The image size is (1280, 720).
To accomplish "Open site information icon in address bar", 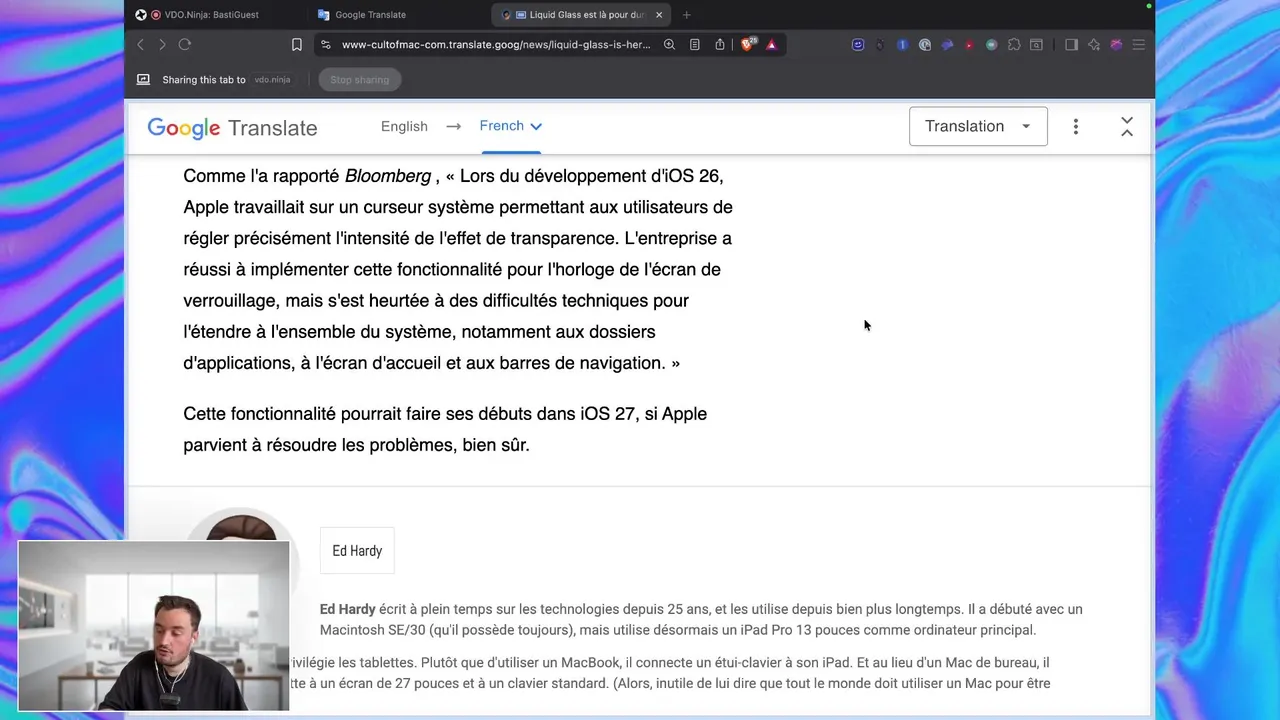I will point(326,45).
